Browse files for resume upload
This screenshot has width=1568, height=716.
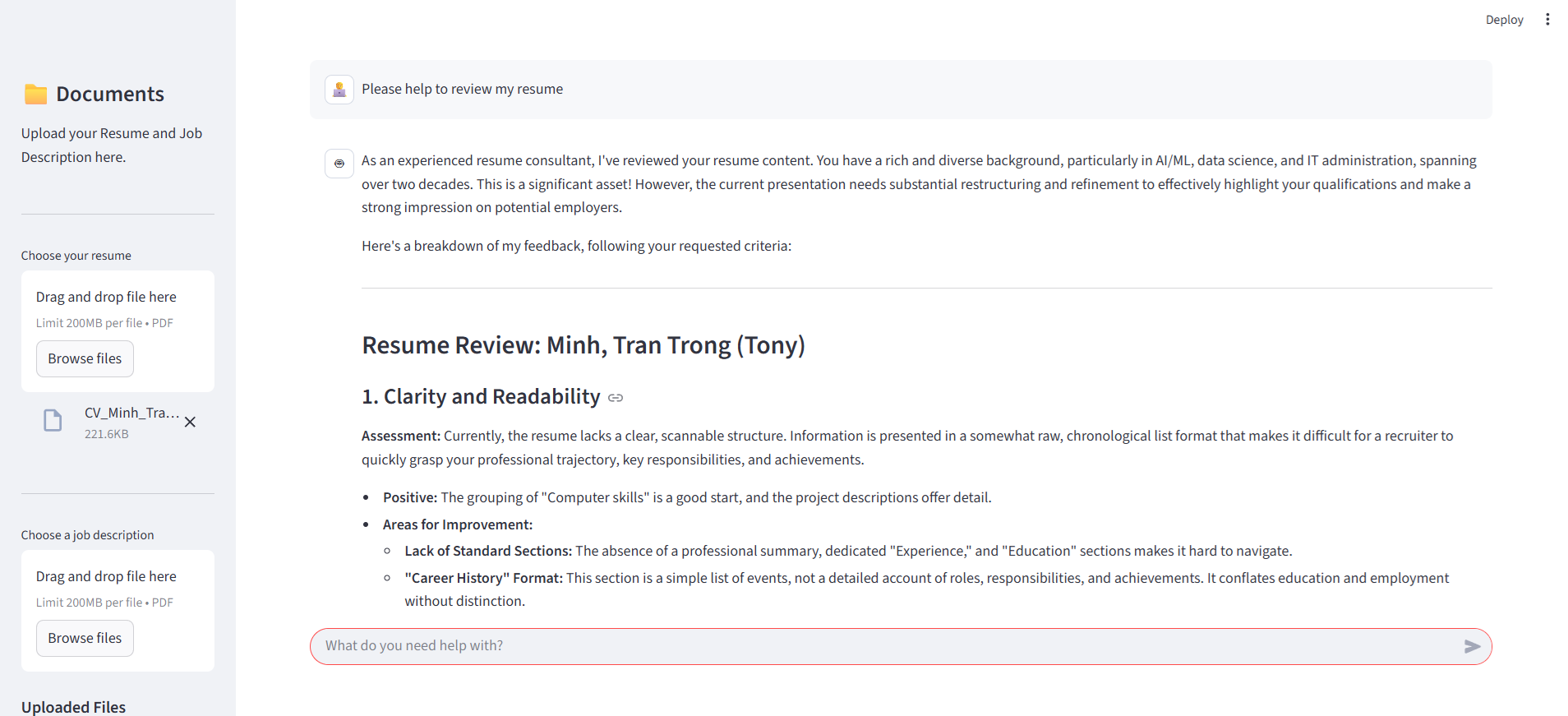point(85,359)
